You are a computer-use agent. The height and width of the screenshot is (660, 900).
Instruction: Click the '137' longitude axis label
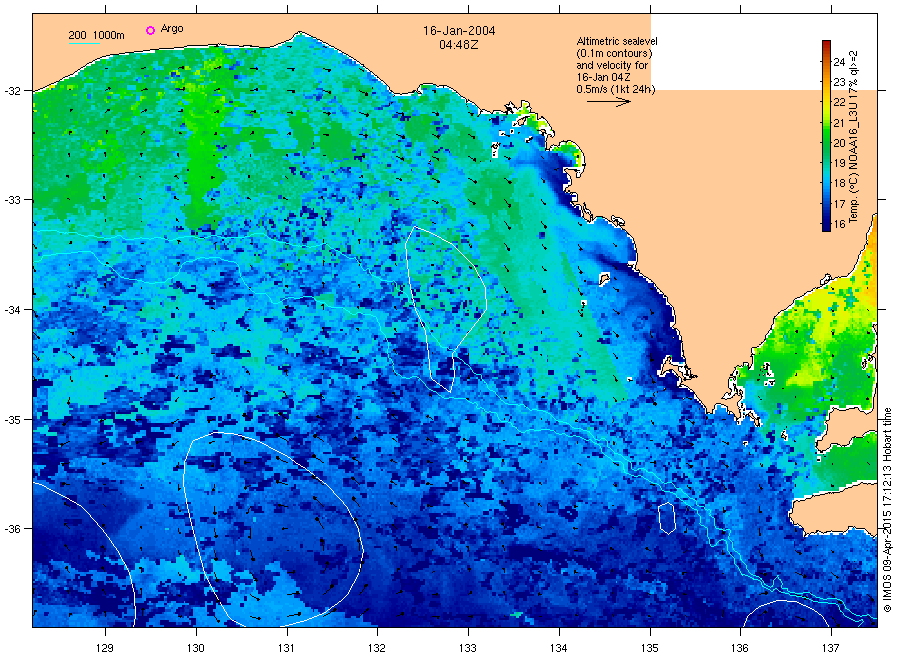click(831, 648)
